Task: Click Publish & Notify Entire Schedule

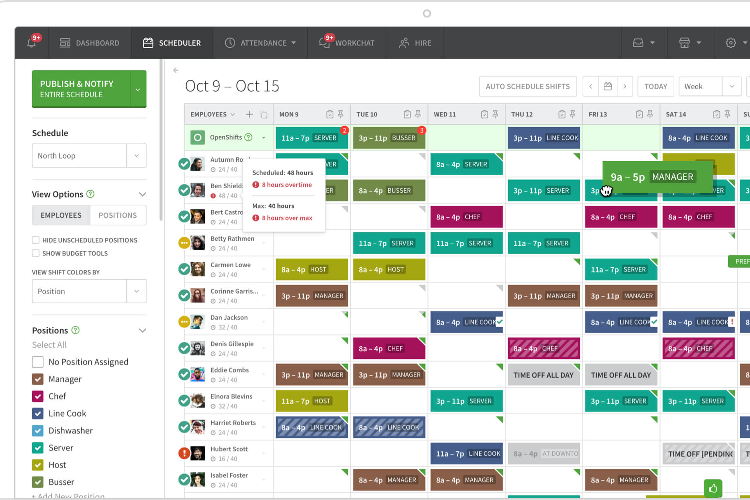Action: (x=81, y=89)
